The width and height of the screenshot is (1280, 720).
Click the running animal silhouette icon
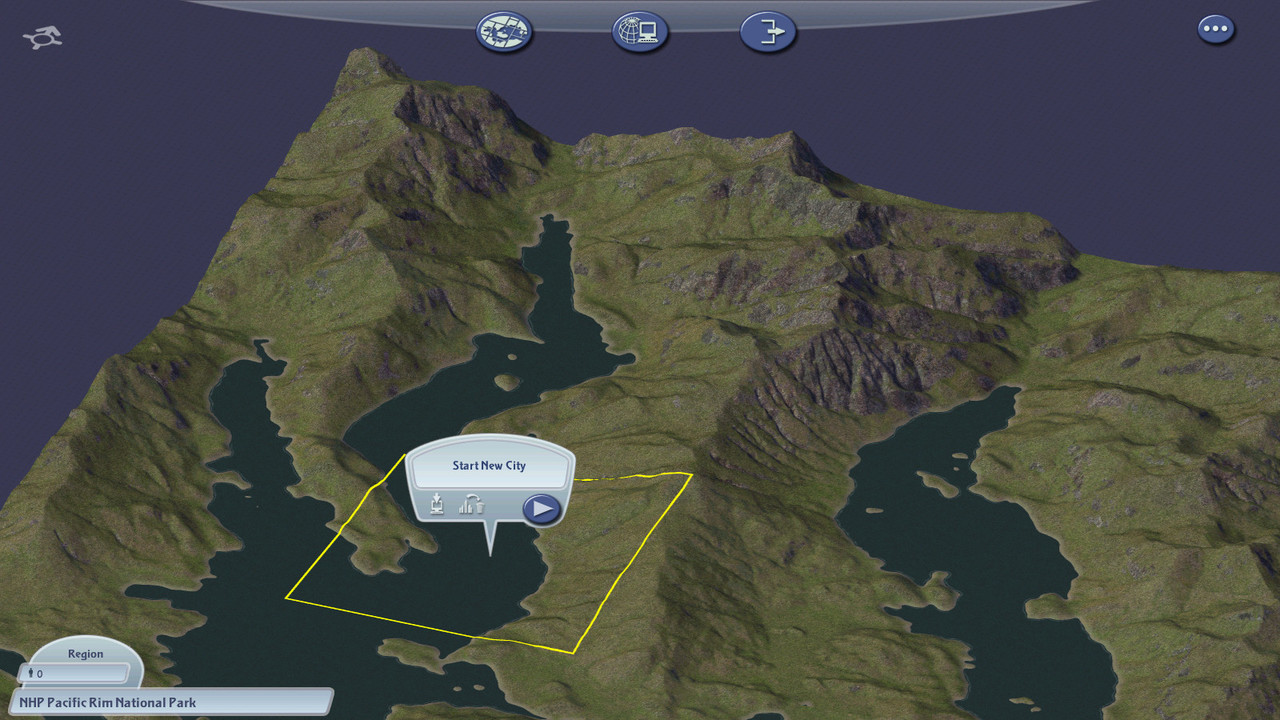(43, 38)
